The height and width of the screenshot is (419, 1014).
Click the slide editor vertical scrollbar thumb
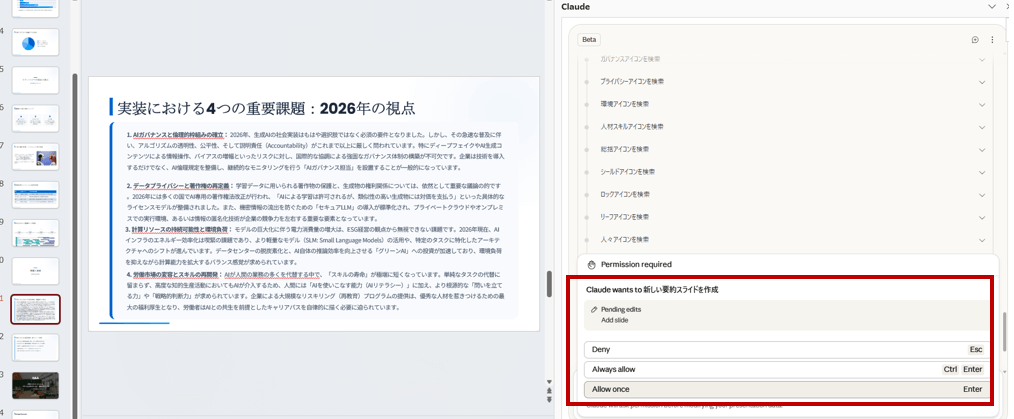(x=548, y=284)
